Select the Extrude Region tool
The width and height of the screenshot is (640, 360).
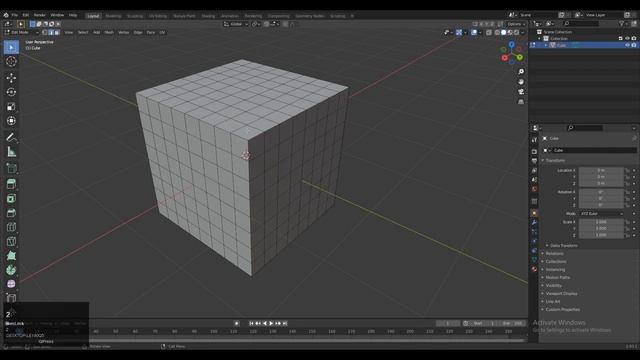(11, 184)
